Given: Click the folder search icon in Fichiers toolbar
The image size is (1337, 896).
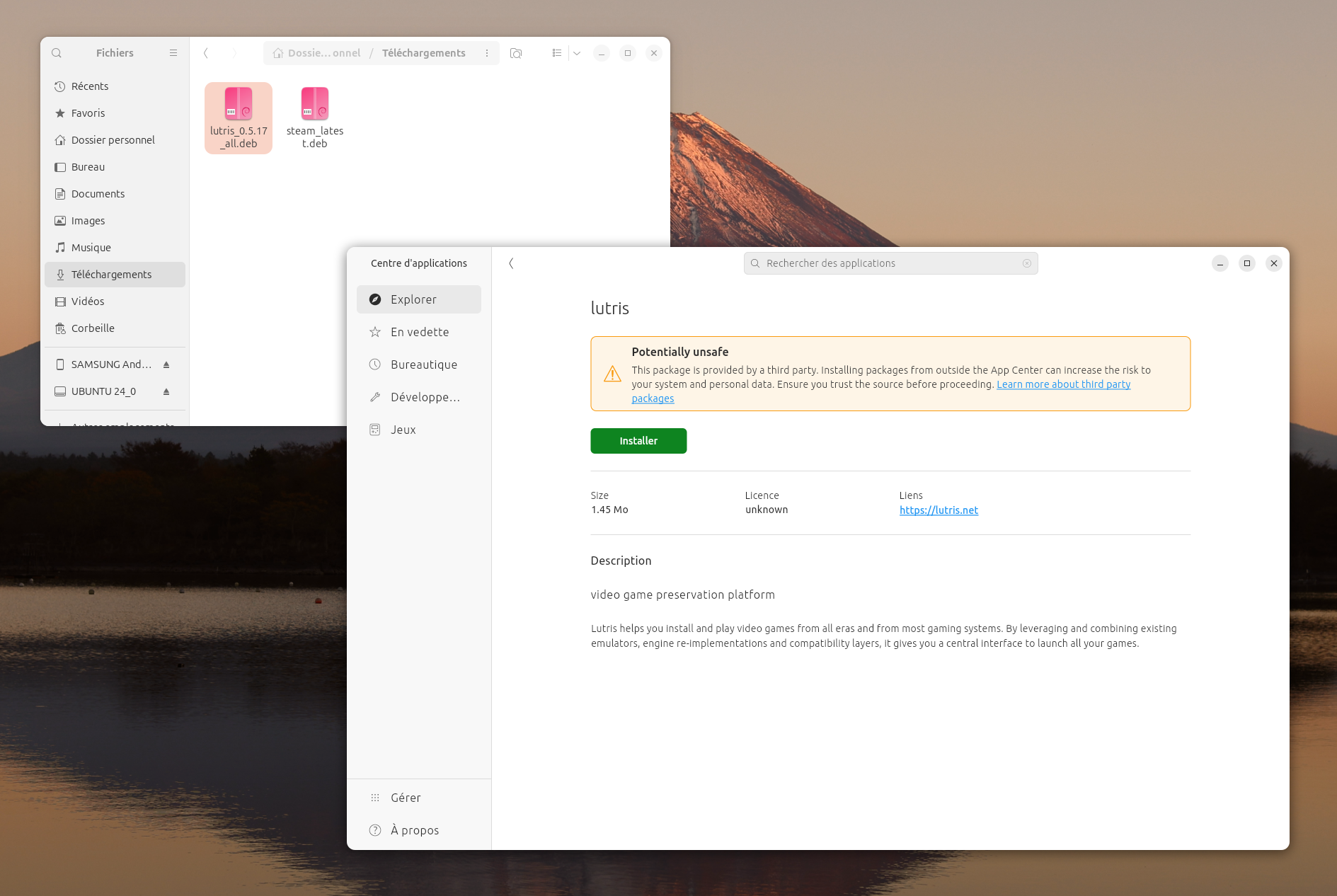Looking at the screenshot, I should click(516, 53).
